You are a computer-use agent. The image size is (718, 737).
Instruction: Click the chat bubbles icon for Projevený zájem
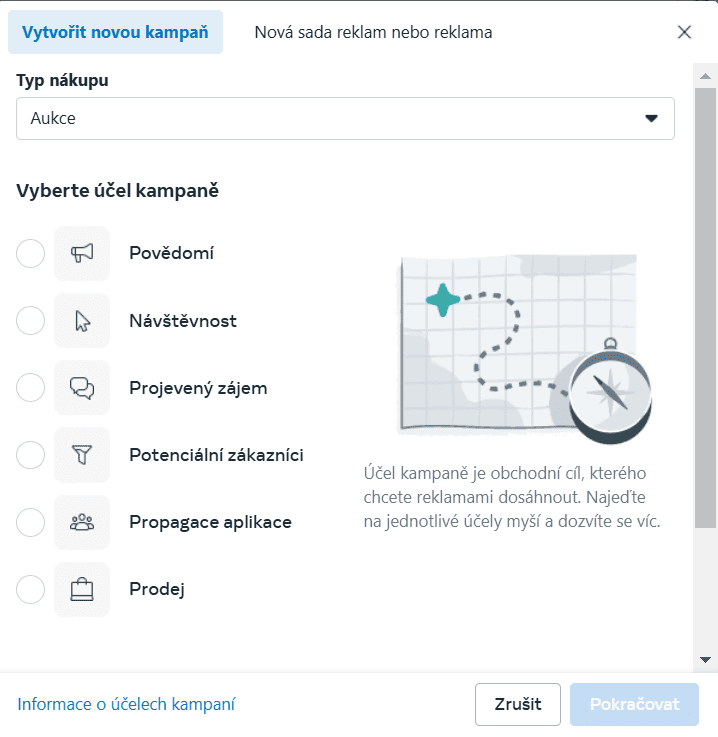[82, 388]
